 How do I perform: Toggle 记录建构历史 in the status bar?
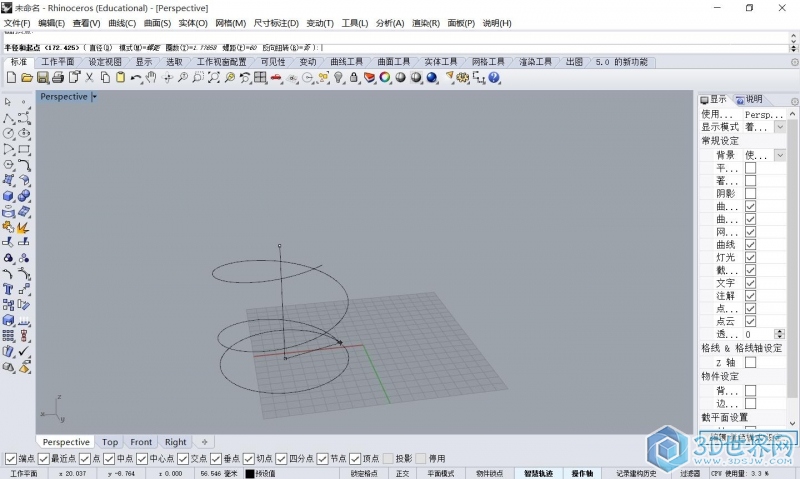click(636, 473)
